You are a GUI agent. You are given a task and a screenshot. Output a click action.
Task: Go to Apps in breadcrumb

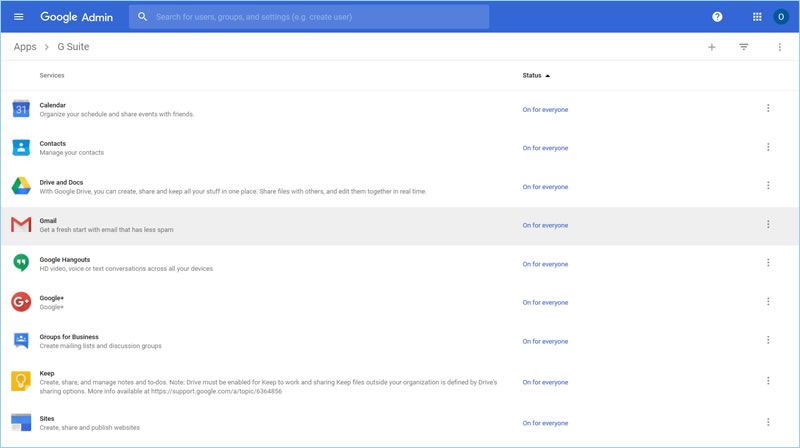[x=25, y=46]
